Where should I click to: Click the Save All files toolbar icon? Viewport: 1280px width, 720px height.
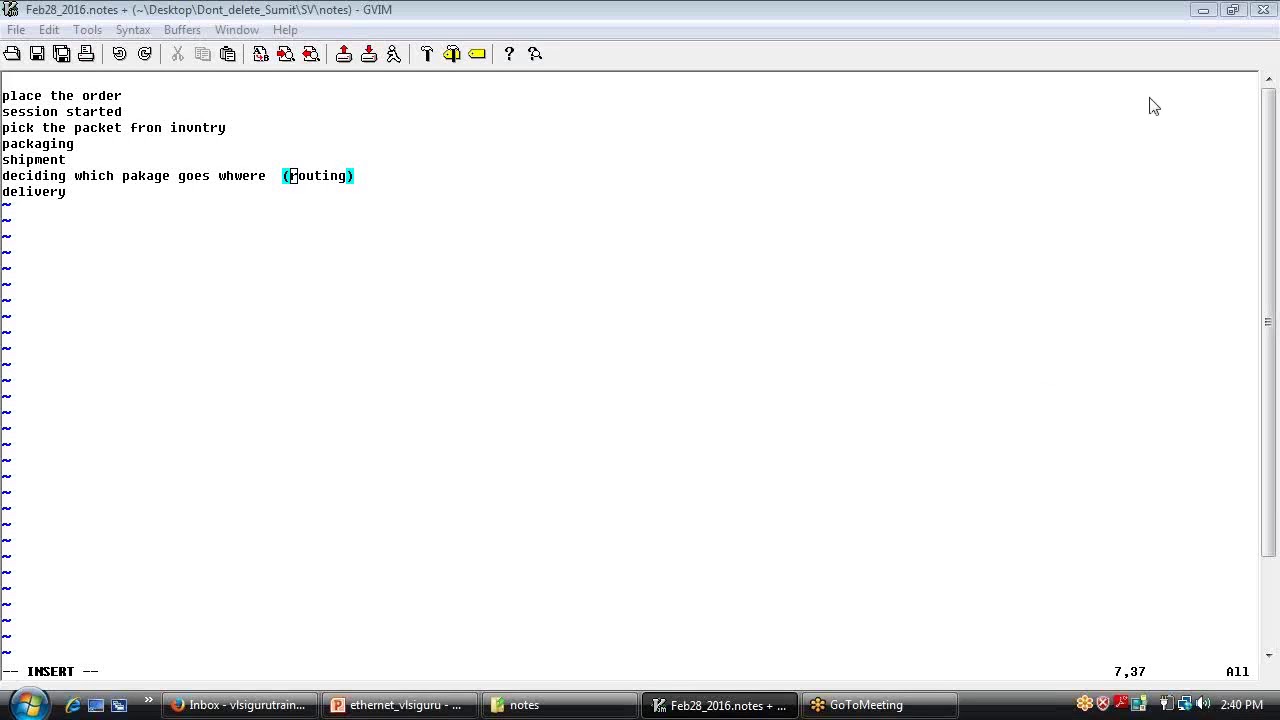coord(61,54)
